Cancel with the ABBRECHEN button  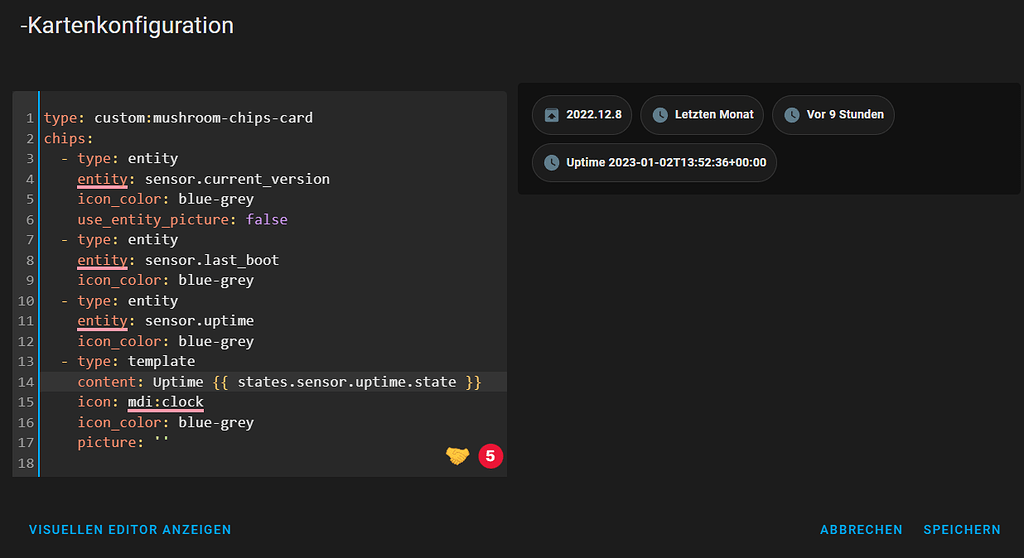861,530
